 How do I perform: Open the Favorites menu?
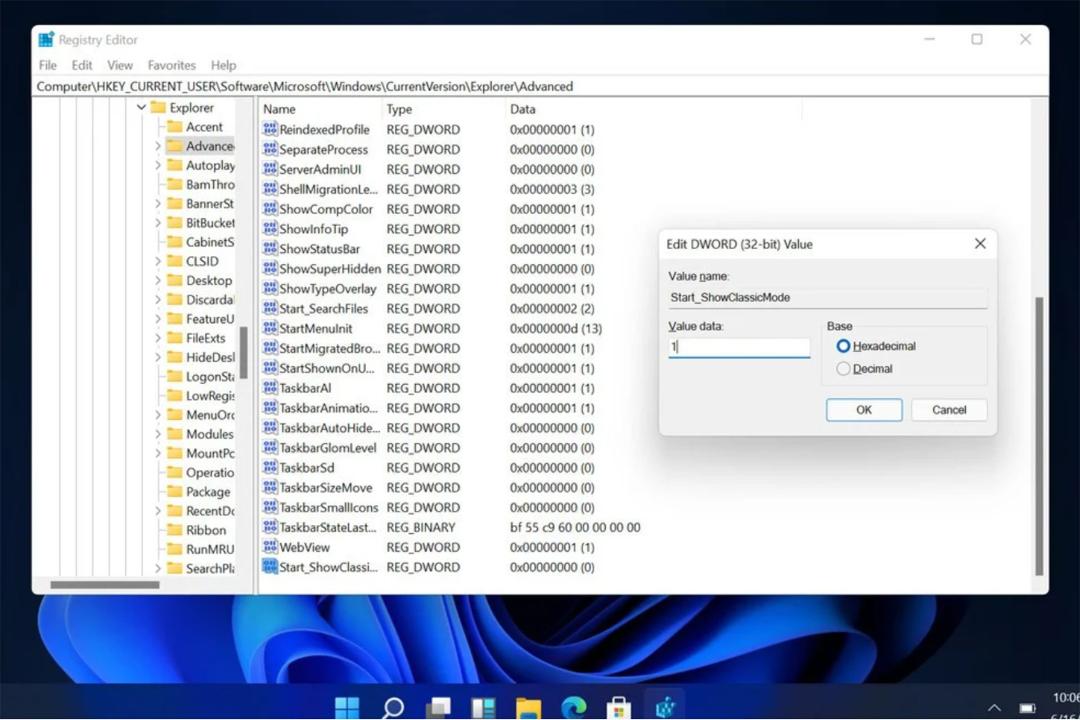tap(172, 65)
